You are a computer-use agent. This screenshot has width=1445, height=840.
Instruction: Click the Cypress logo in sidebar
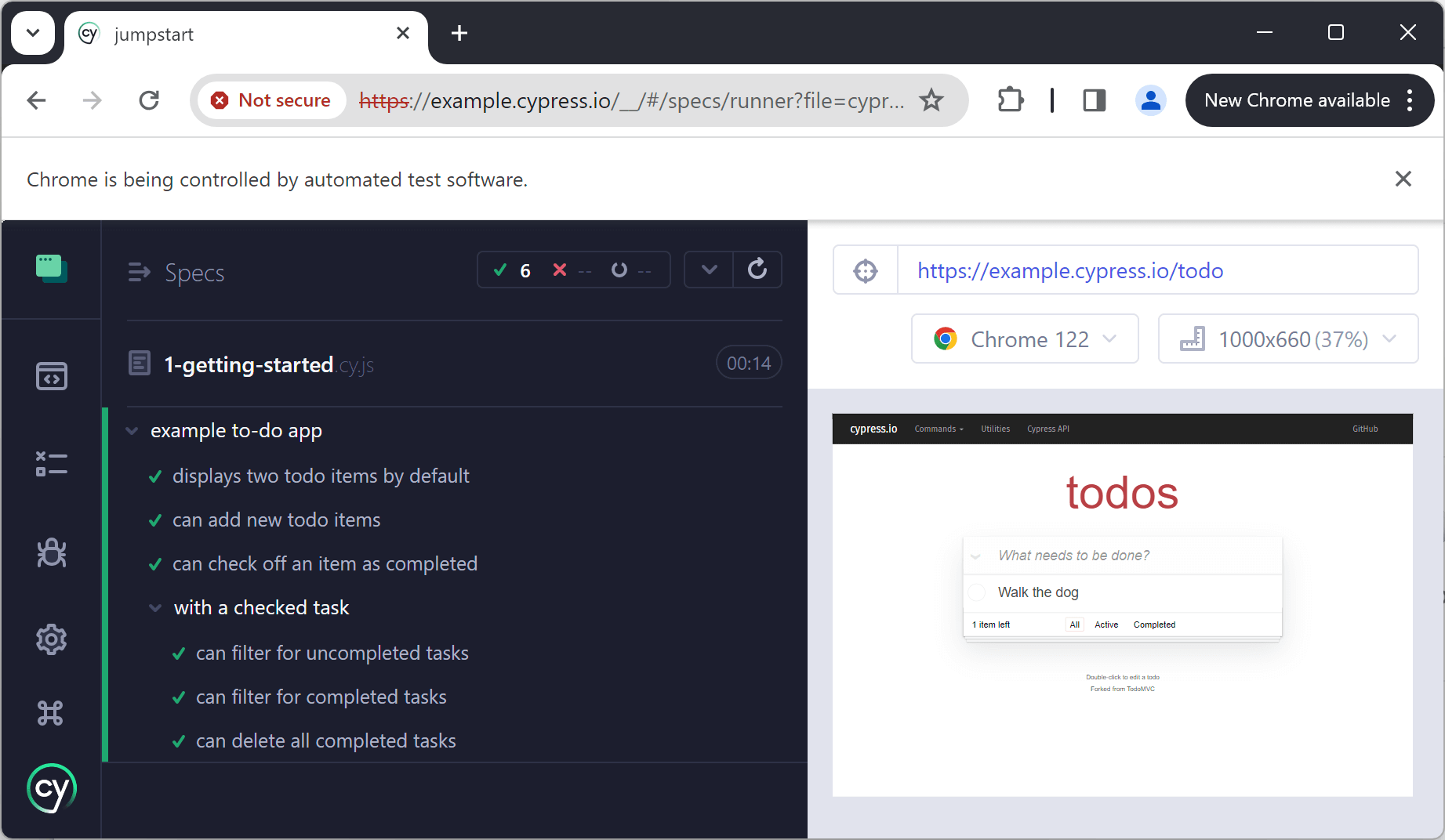pyautogui.click(x=52, y=788)
